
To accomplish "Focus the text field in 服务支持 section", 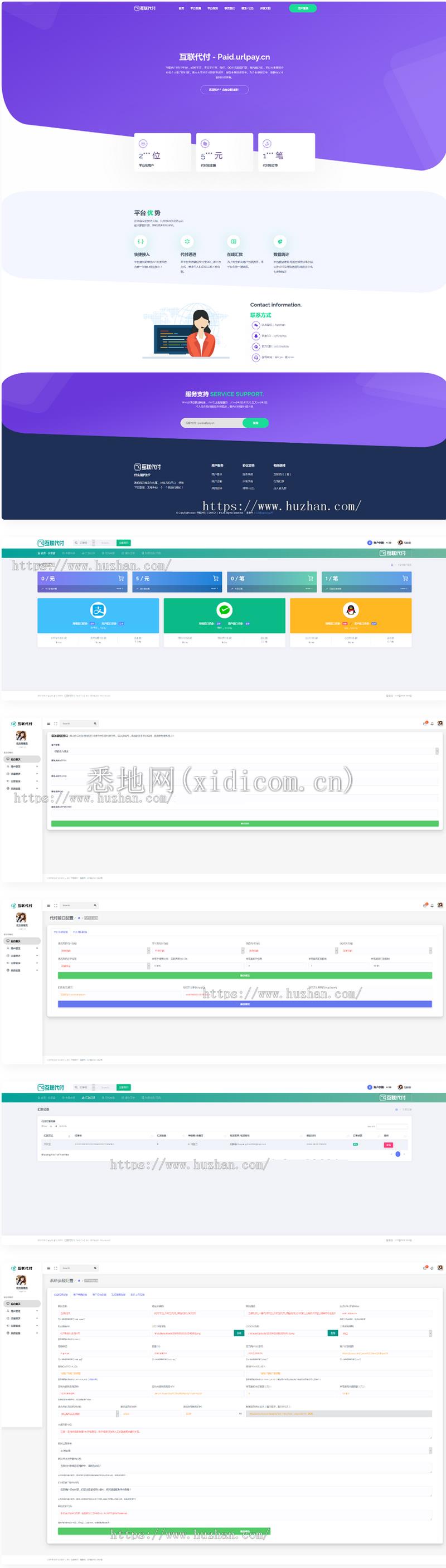I will coord(212,422).
